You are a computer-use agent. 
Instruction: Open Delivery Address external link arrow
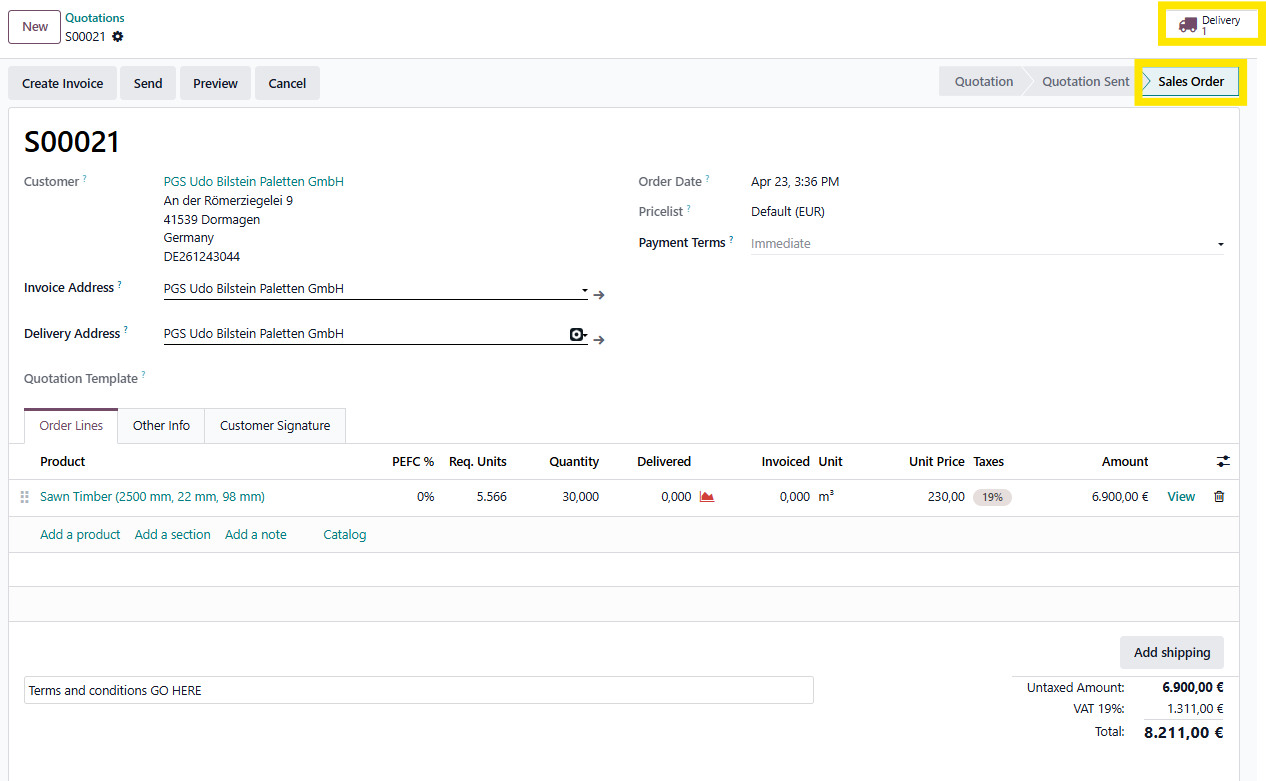pos(599,340)
